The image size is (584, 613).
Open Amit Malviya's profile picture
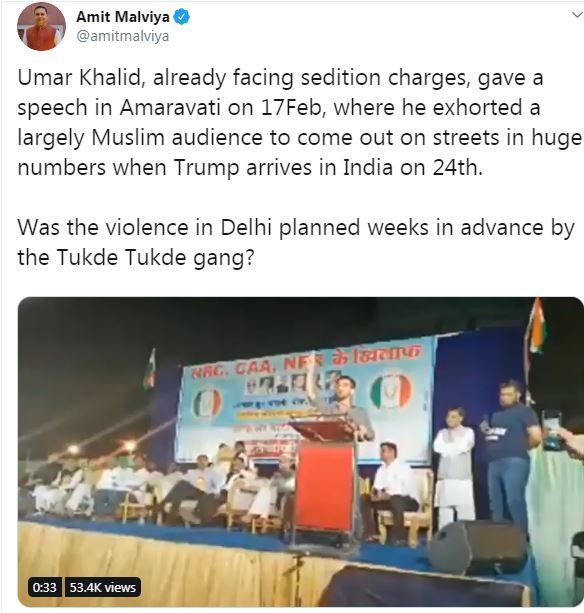pyautogui.click(x=41, y=27)
